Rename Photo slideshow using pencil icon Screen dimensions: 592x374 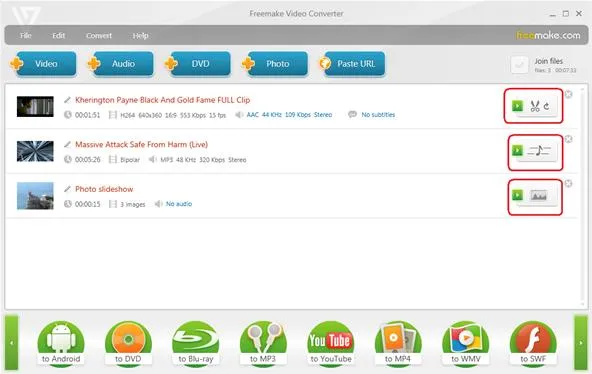click(67, 189)
